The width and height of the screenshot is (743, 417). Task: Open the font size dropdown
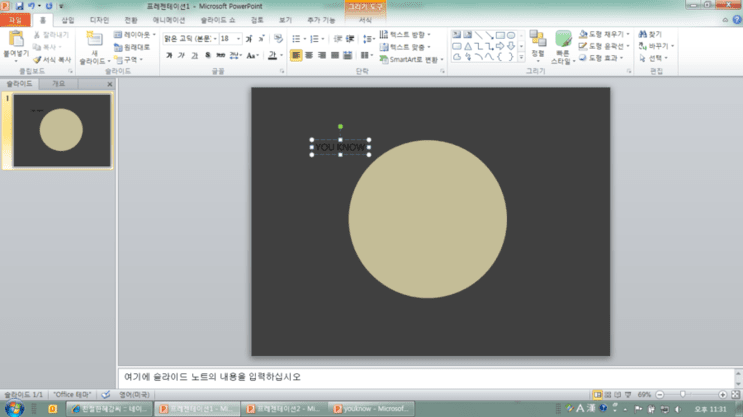tap(238, 39)
